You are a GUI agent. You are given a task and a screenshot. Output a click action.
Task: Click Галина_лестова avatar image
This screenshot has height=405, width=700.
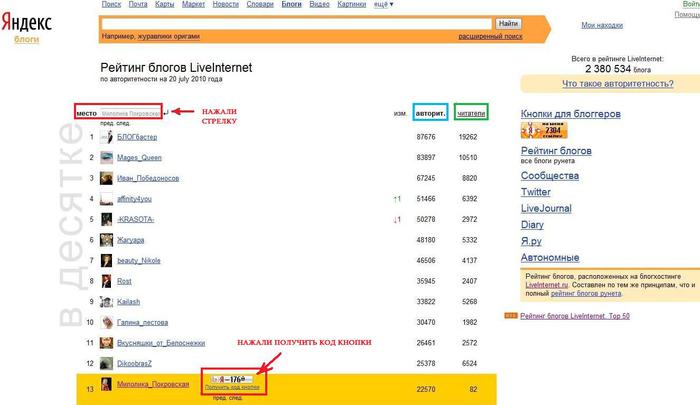[106, 322]
